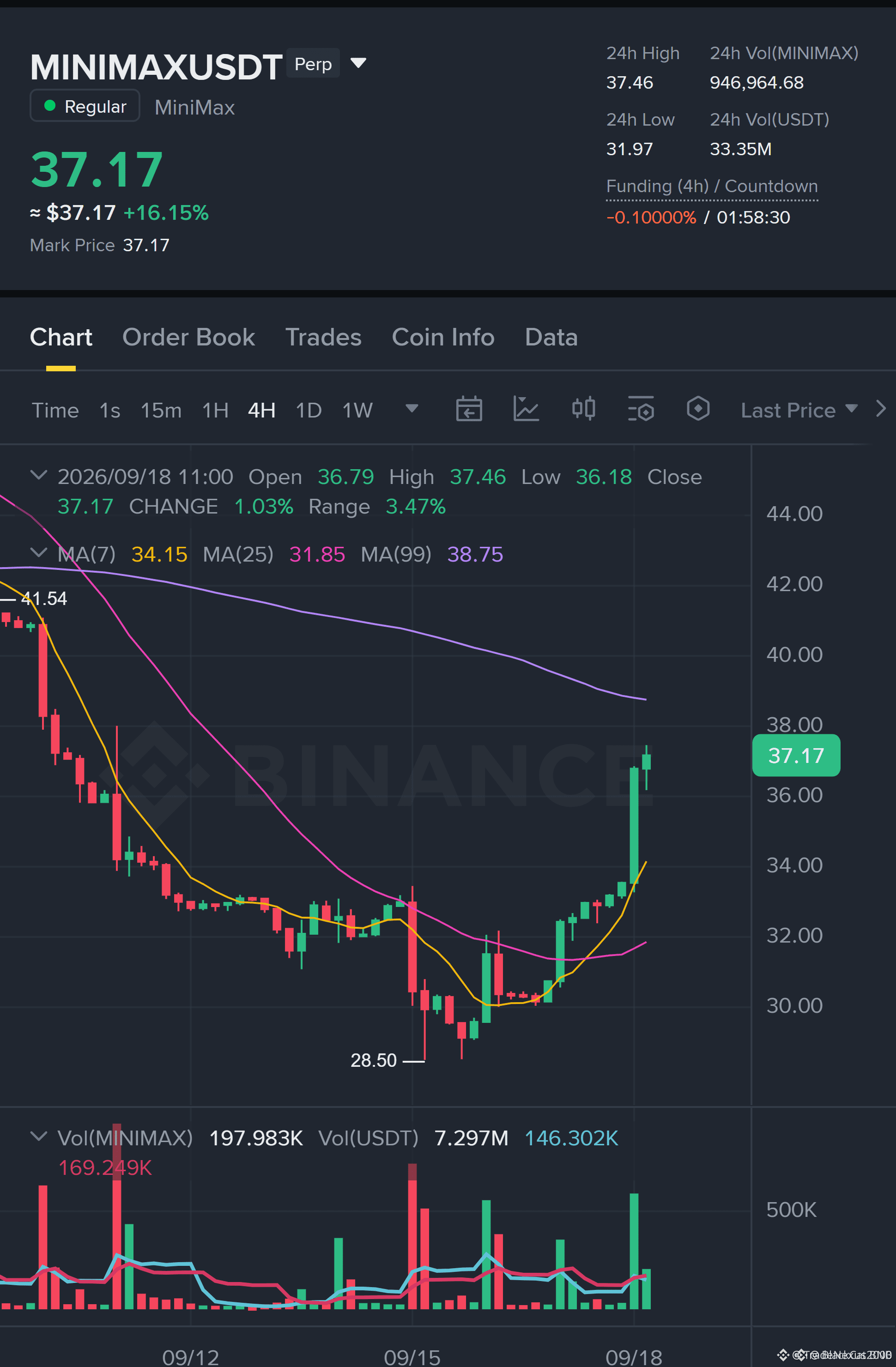
Task: Collapse the Vol(MINIMAX) indicator legend
Action: click(38, 1136)
